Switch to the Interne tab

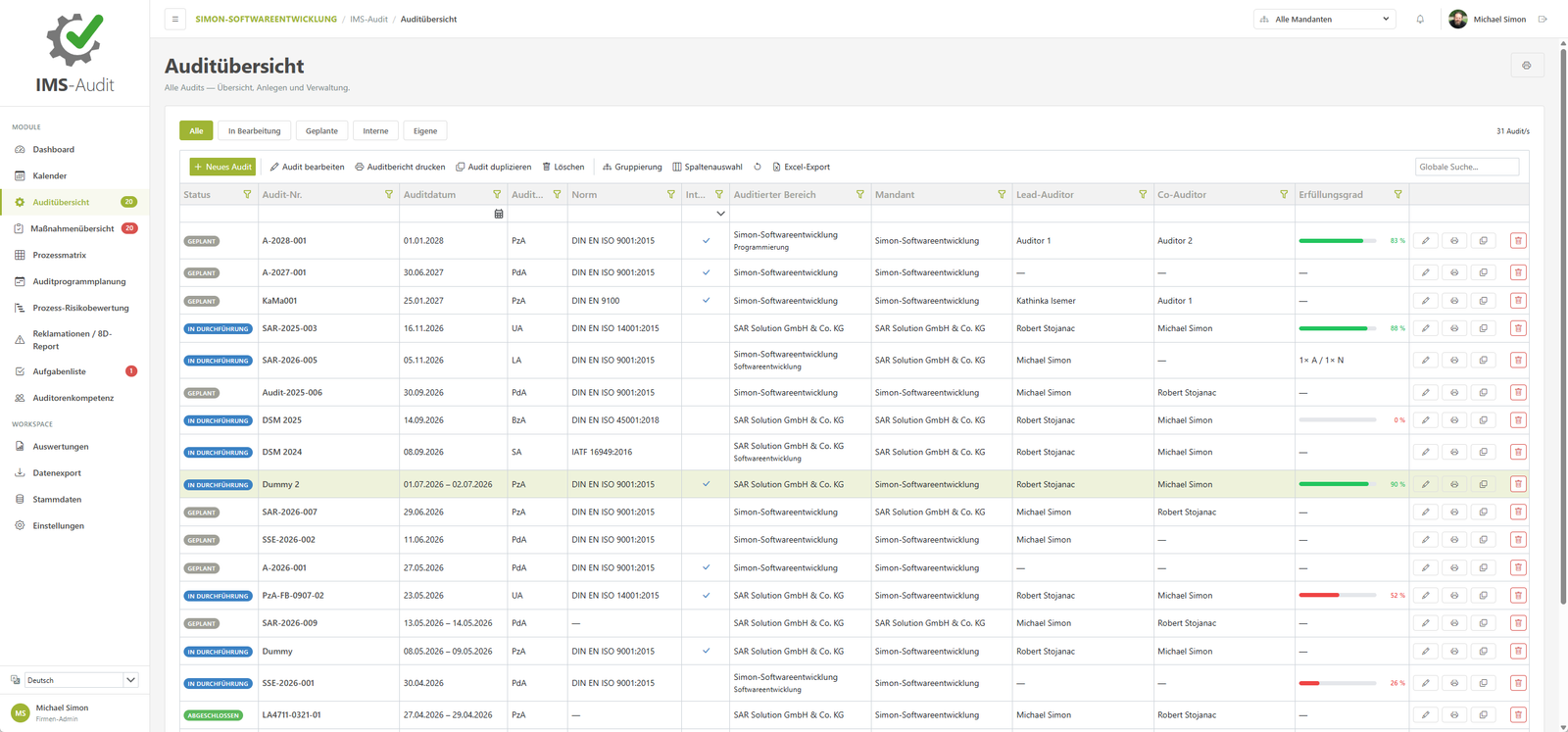(x=375, y=130)
